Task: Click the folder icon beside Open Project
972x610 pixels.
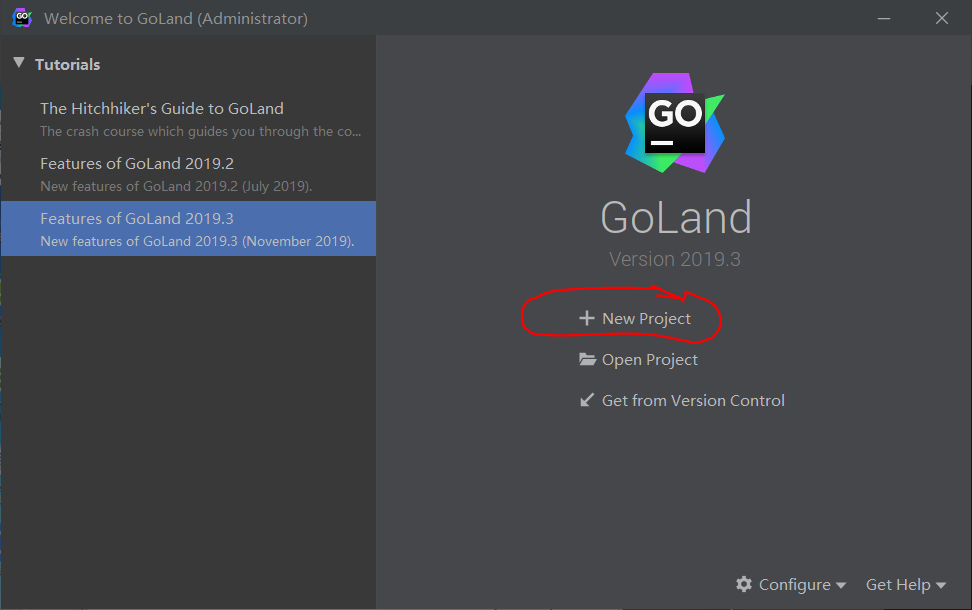Action: coord(587,359)
